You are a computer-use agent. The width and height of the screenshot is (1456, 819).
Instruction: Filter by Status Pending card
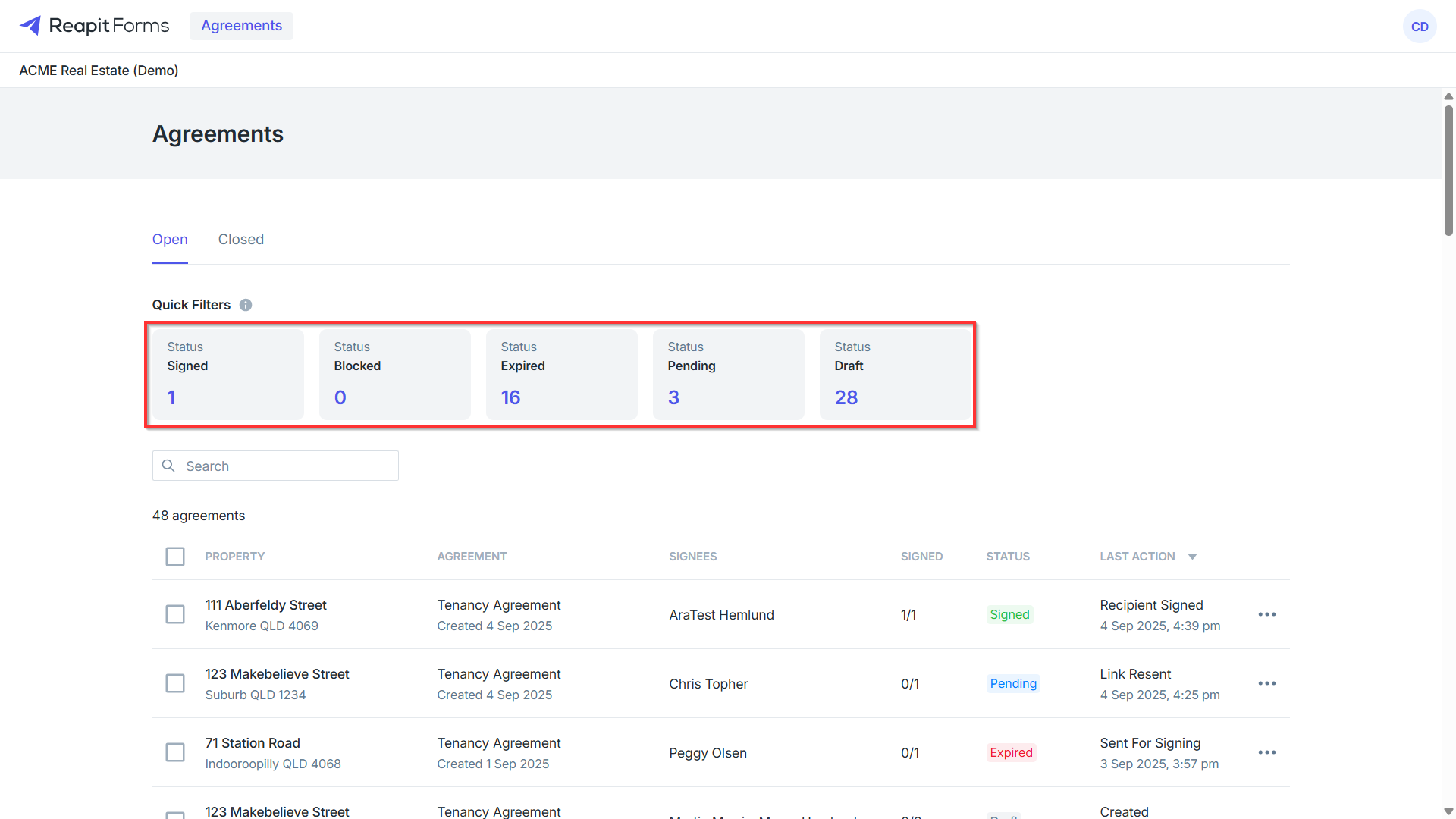729,375
